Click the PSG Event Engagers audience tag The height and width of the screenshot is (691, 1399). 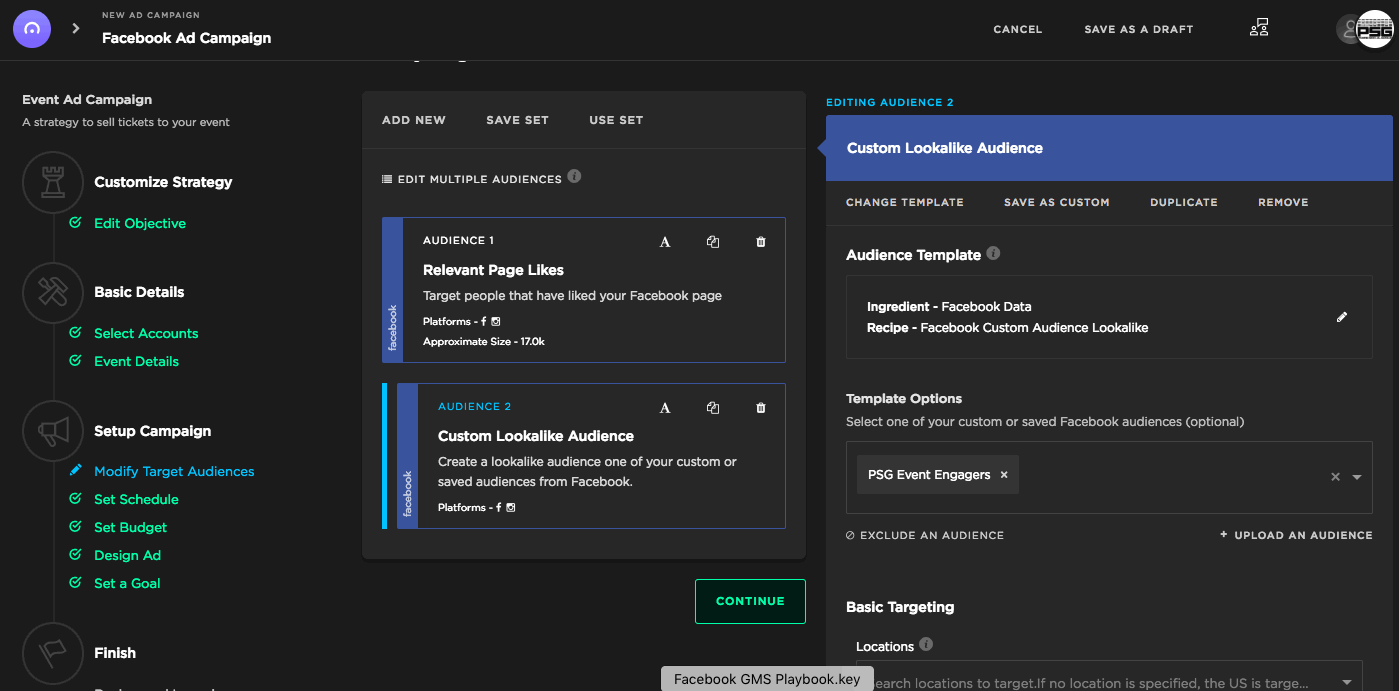pos(937,475)
